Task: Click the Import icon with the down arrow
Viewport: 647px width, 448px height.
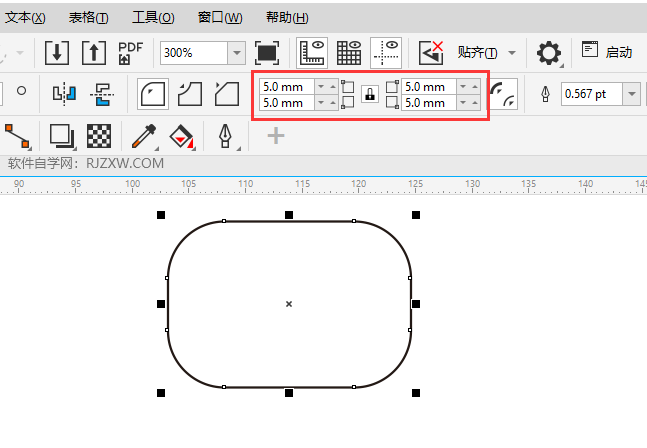Action: coord(57,53)
